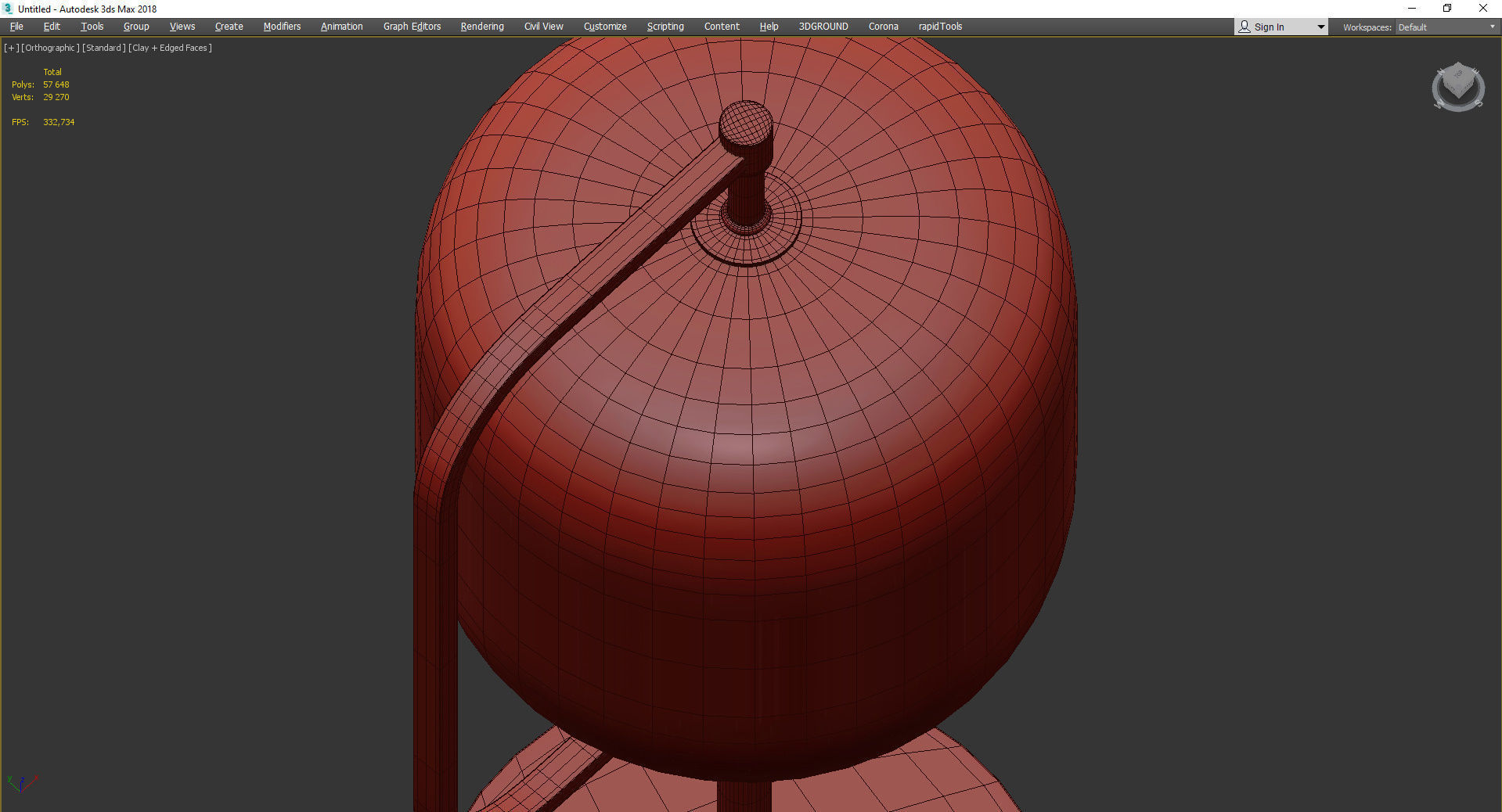Screen dimensions: 1502x812
Task: Open the File menu
Action: pyautogui.click(x=16, y=27)
